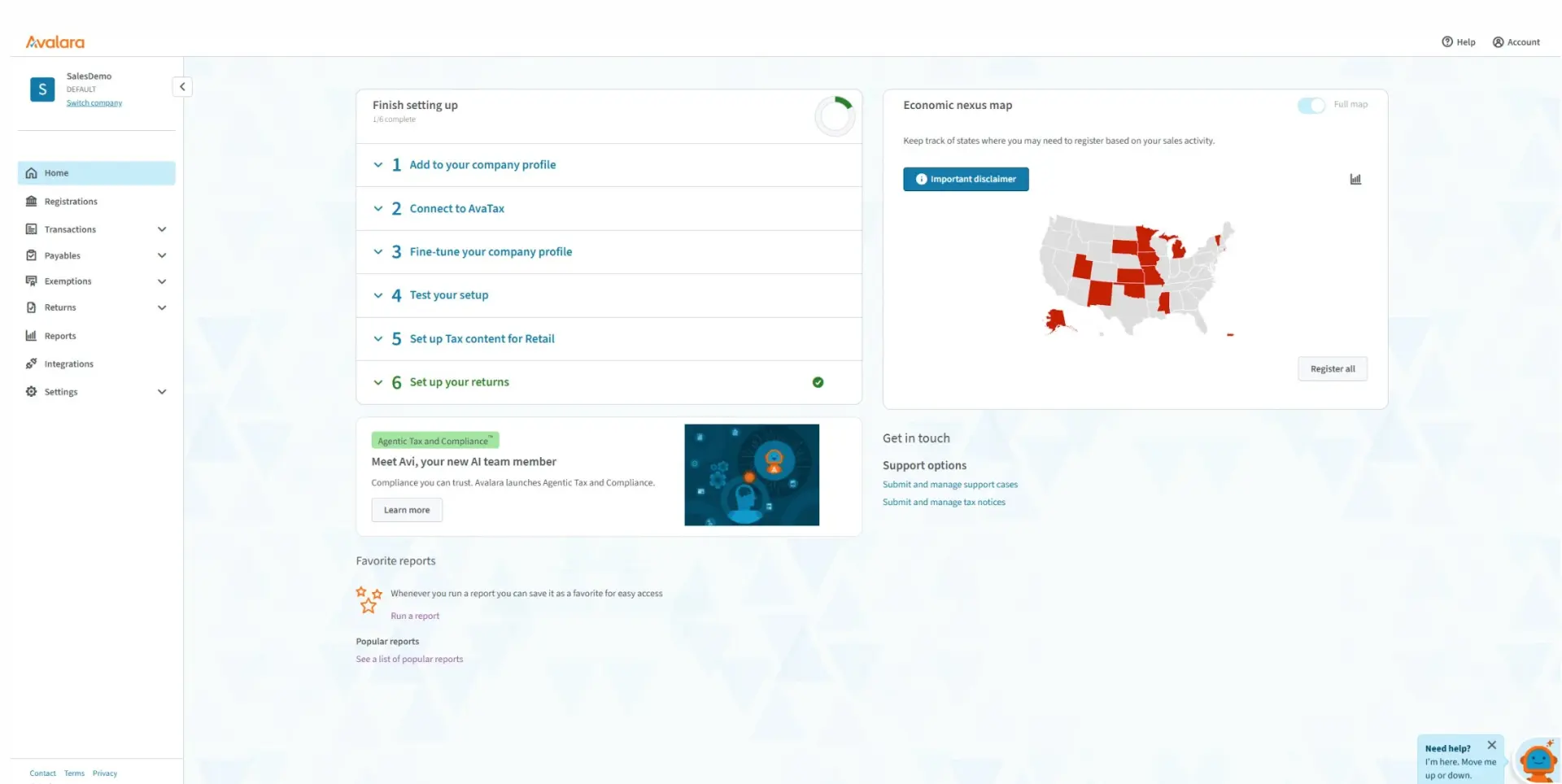Click the Home house icon
Image resolution: width=1562 pixels, height=784 pixels.
pos(31,172)
